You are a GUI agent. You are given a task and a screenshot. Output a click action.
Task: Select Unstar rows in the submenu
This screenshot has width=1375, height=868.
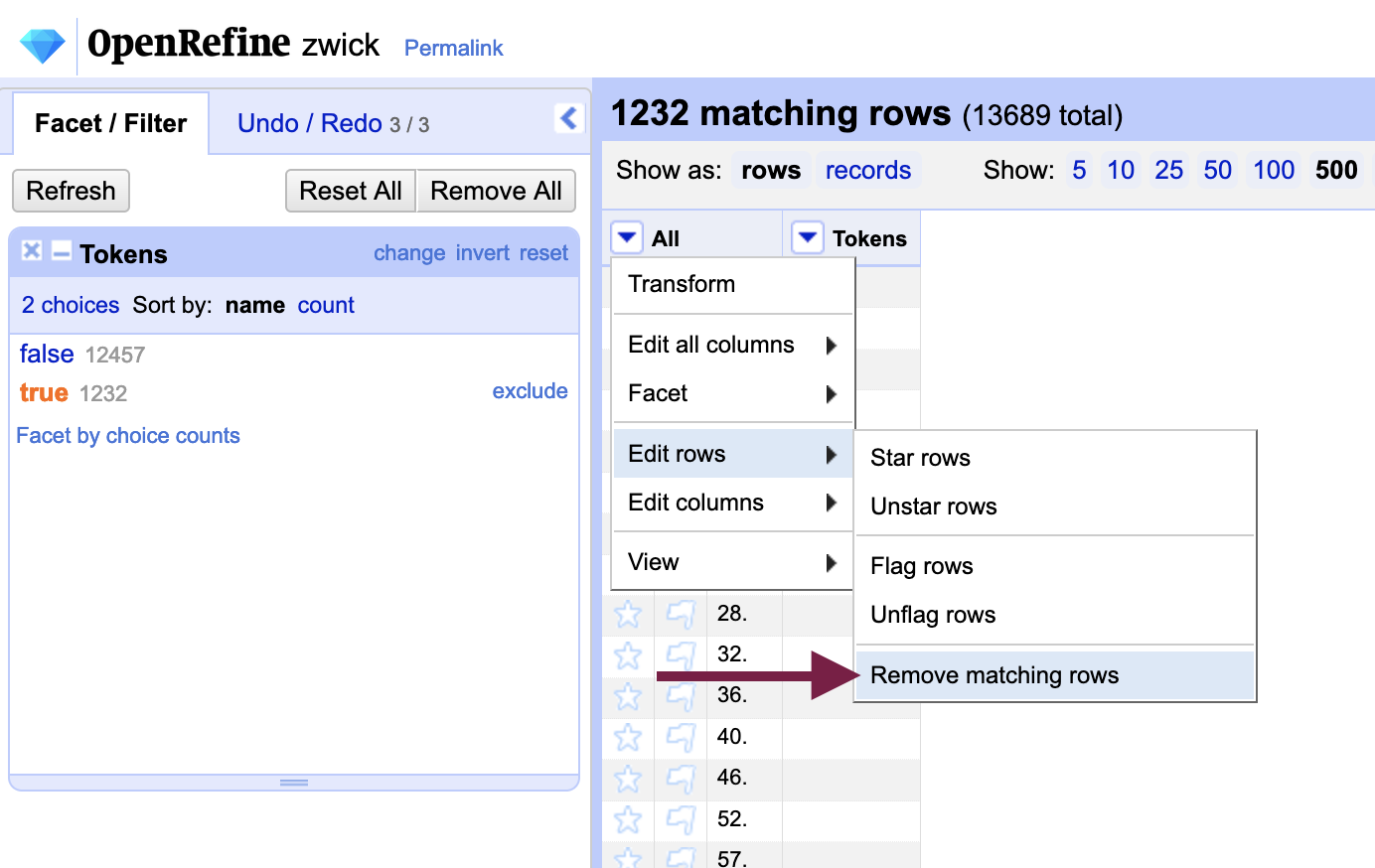tap(1055, 506)
